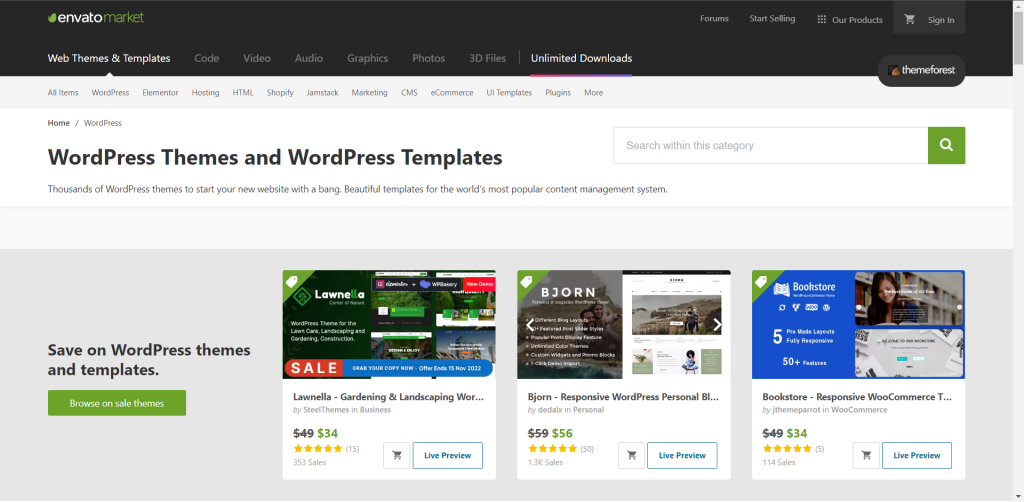1024x502 pixels.
Task: Add Lawnella theme to cart
Action: (396, 456)
